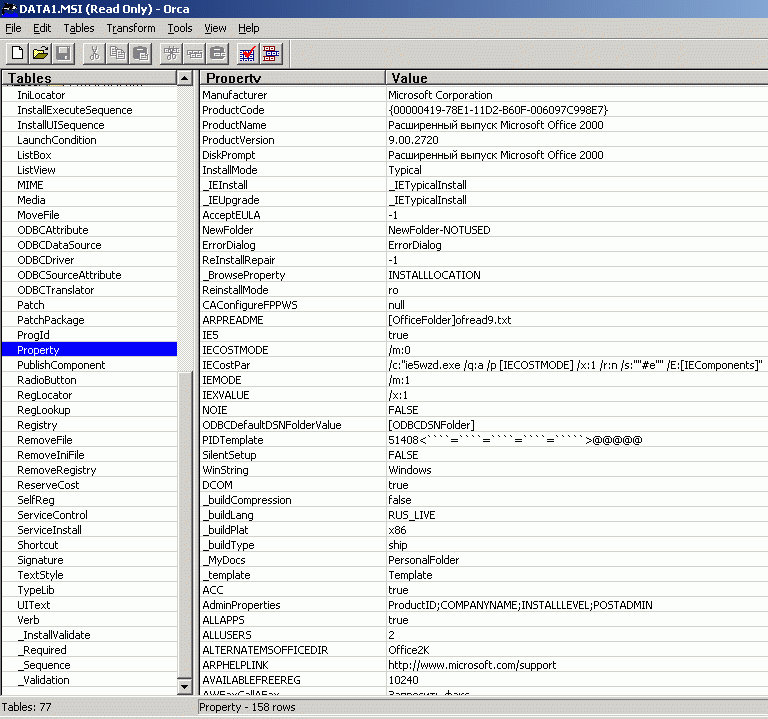Viewport: 768px width, 719px height.
Task: Select the MIME table
Action: (x=30, y=185)
